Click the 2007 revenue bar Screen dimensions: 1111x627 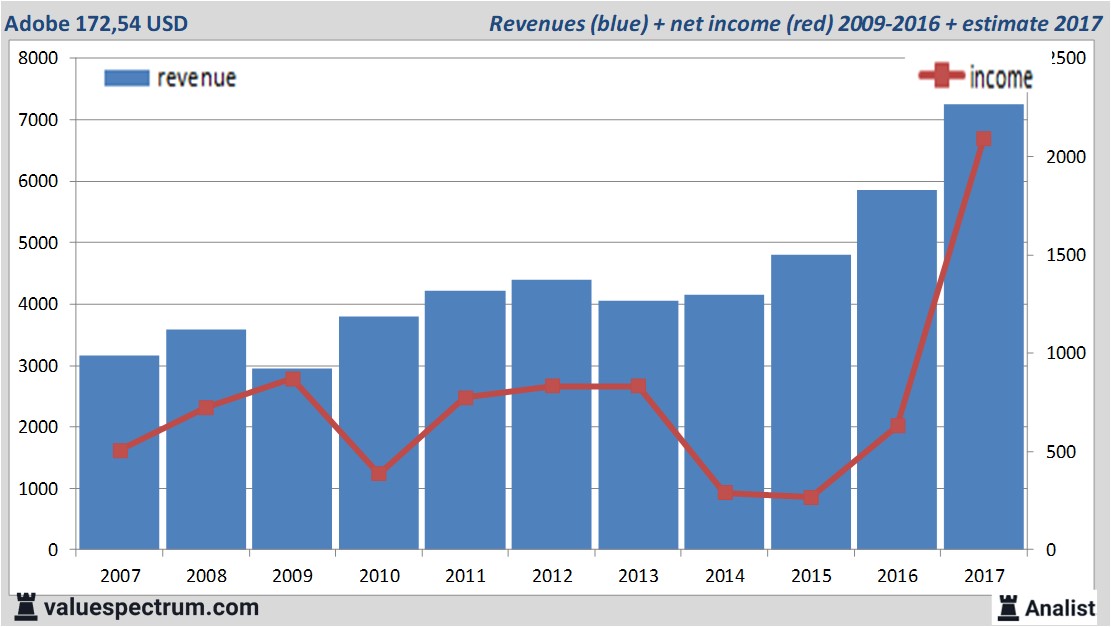[119, 452]
